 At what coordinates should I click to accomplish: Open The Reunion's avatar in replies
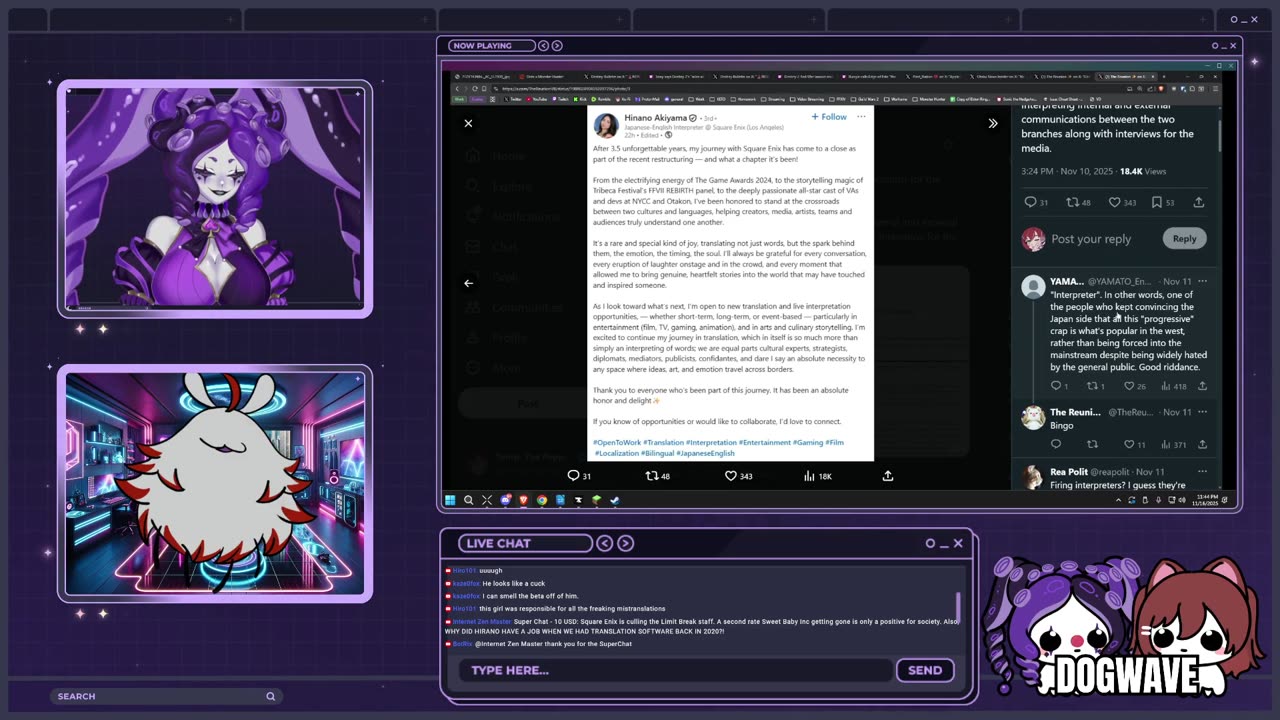pyautogui.click(x=1033, y=417)
